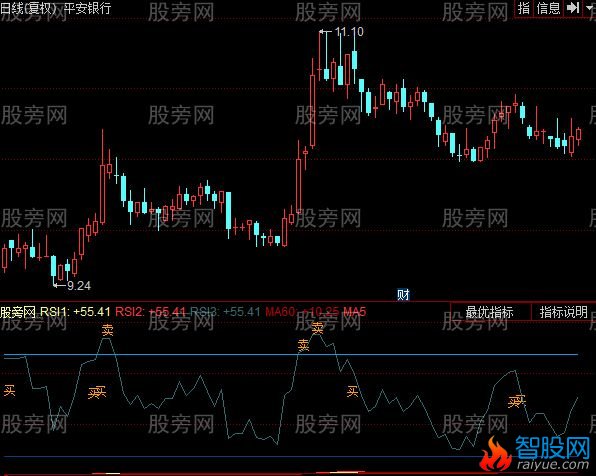Open 指标说明 indicator description

tap(563, 312)
